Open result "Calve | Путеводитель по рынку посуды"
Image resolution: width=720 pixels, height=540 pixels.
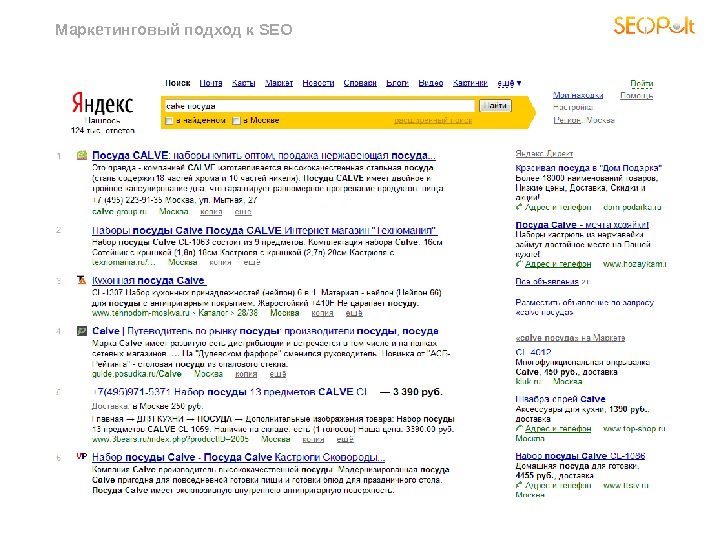[265, 331]
